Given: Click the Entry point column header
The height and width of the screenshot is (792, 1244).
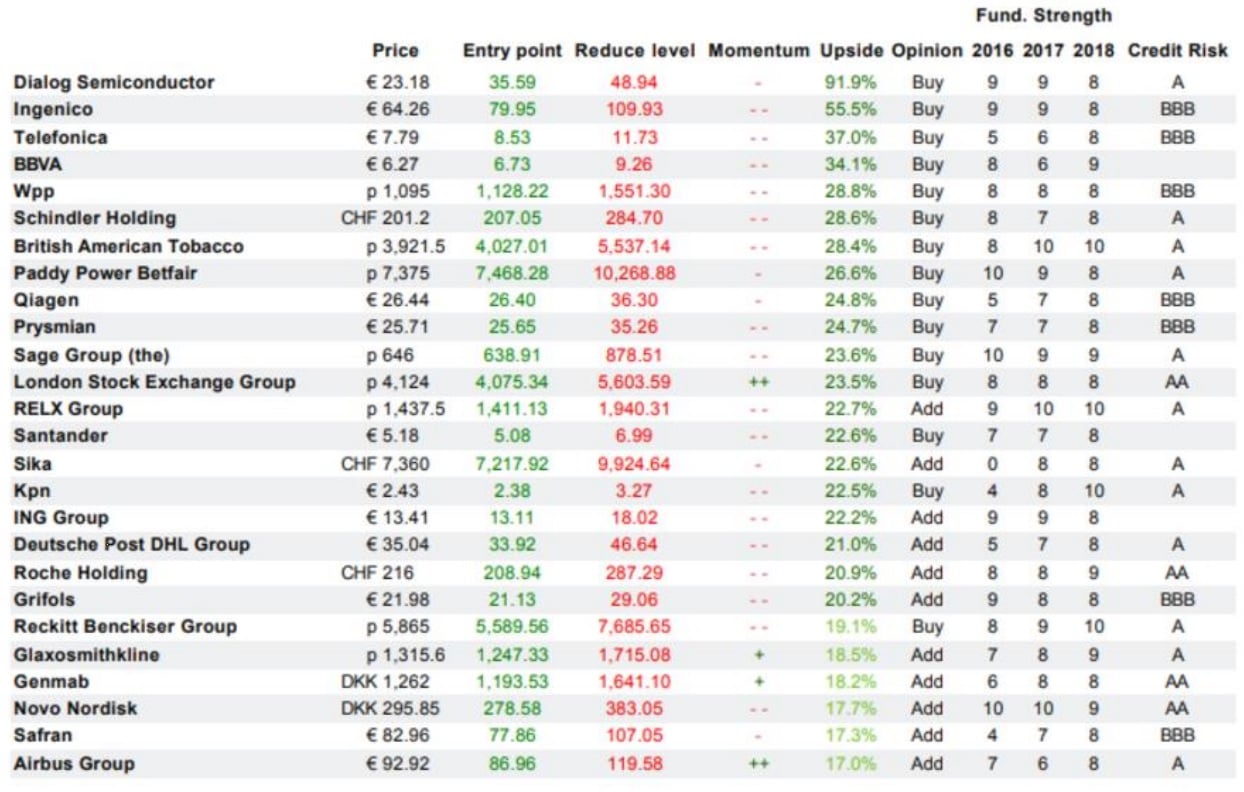Looking at the screenshot, I should pos(512,51).
